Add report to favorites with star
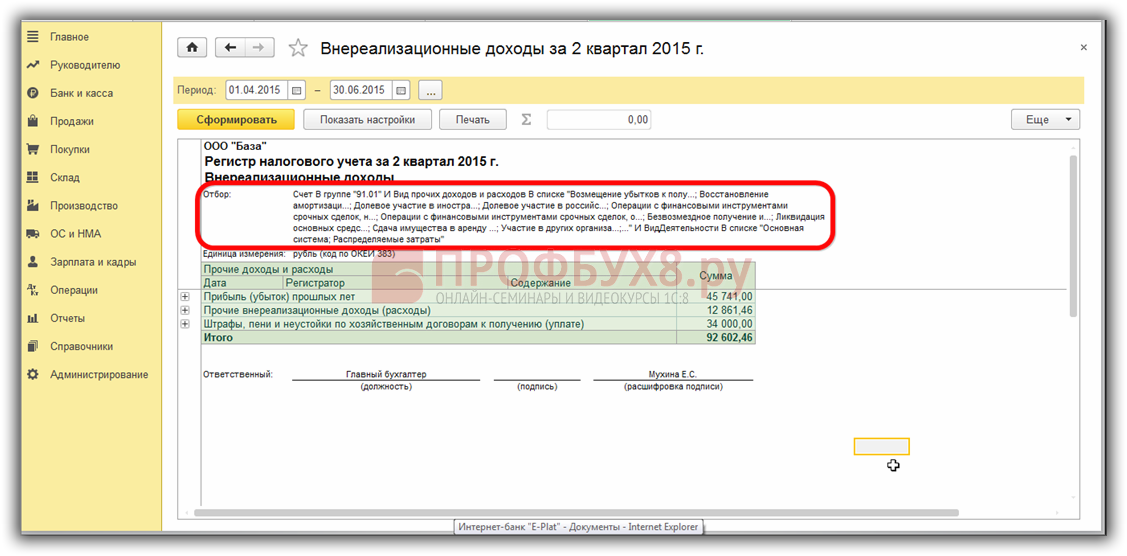 (x=297, y=48)
